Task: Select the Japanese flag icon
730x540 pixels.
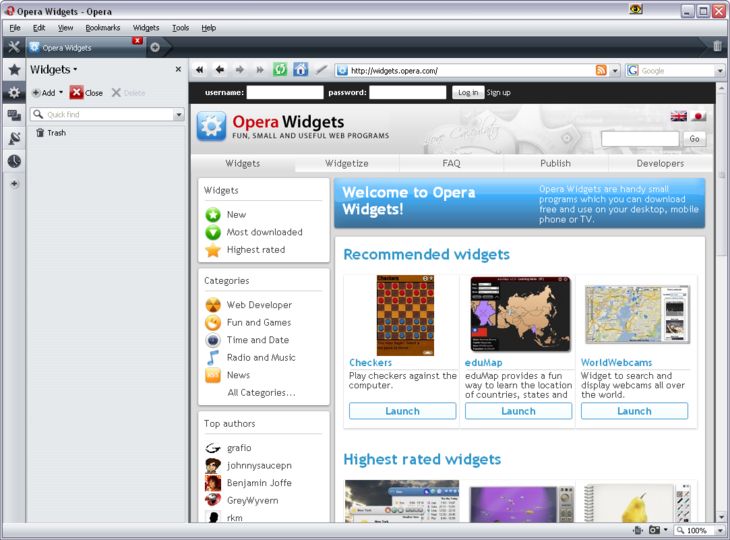Action: pyautogui.click(x=698, y=116)
